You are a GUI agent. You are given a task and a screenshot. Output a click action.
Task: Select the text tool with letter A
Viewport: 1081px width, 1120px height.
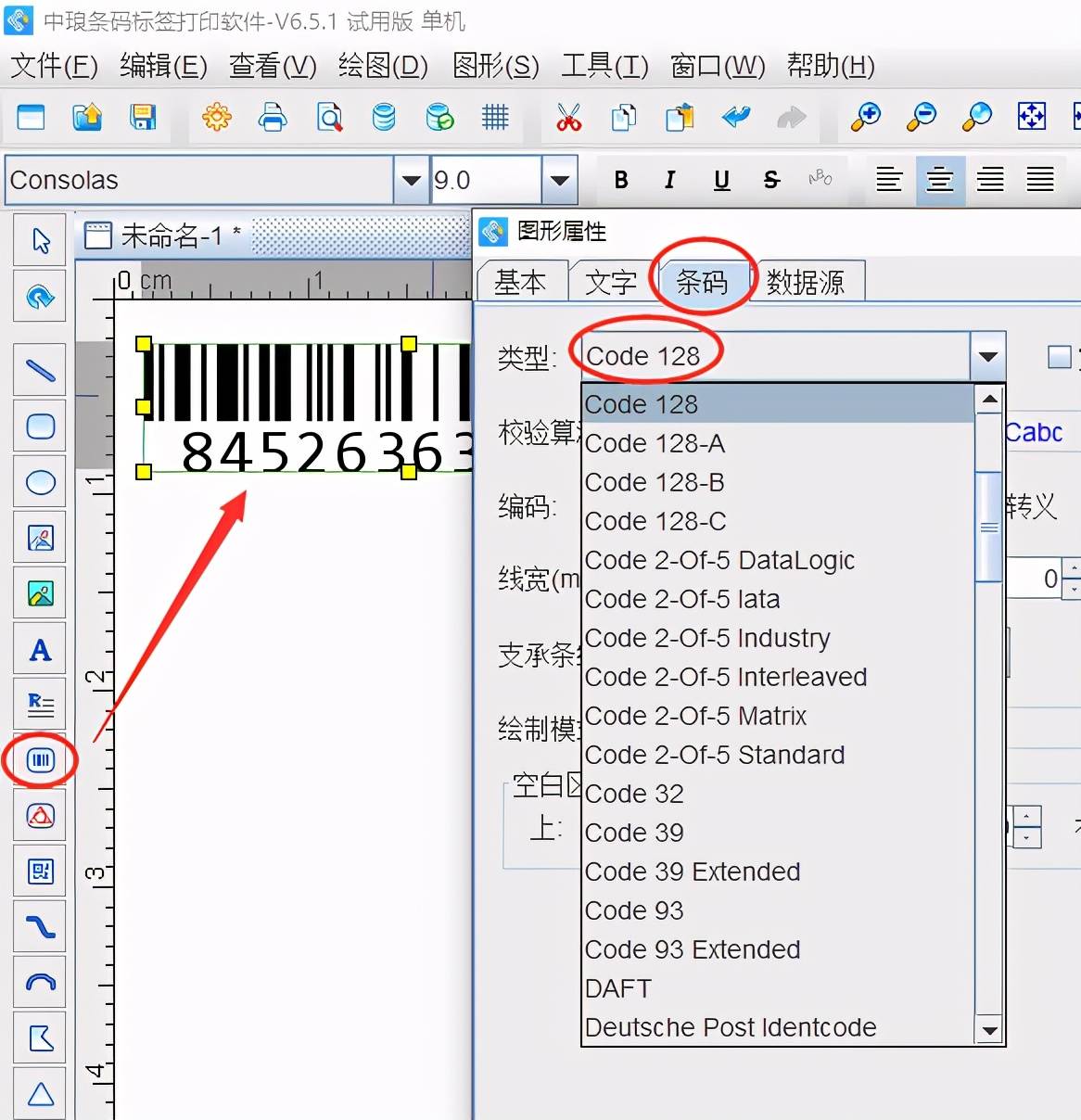(40, 650)
